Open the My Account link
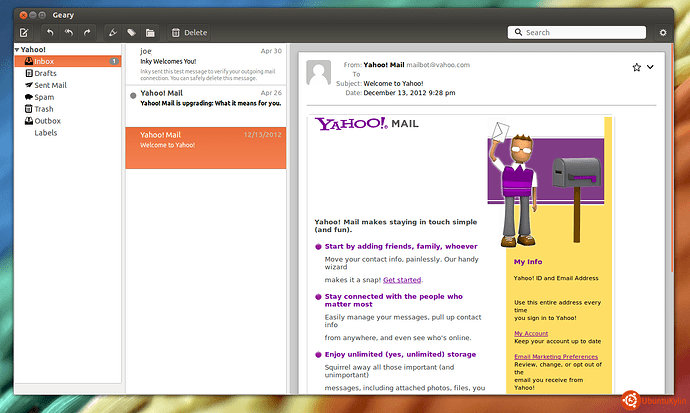 tap(530, 333)
